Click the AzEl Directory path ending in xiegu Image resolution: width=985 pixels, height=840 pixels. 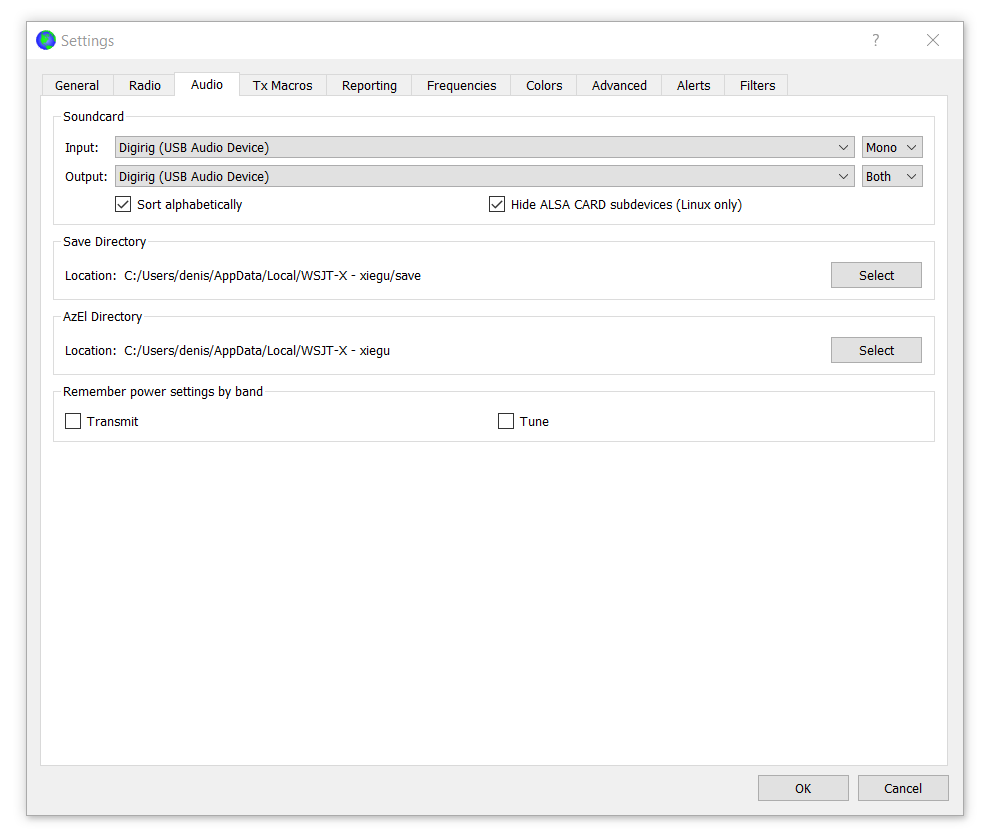click(x=257, y=351)
